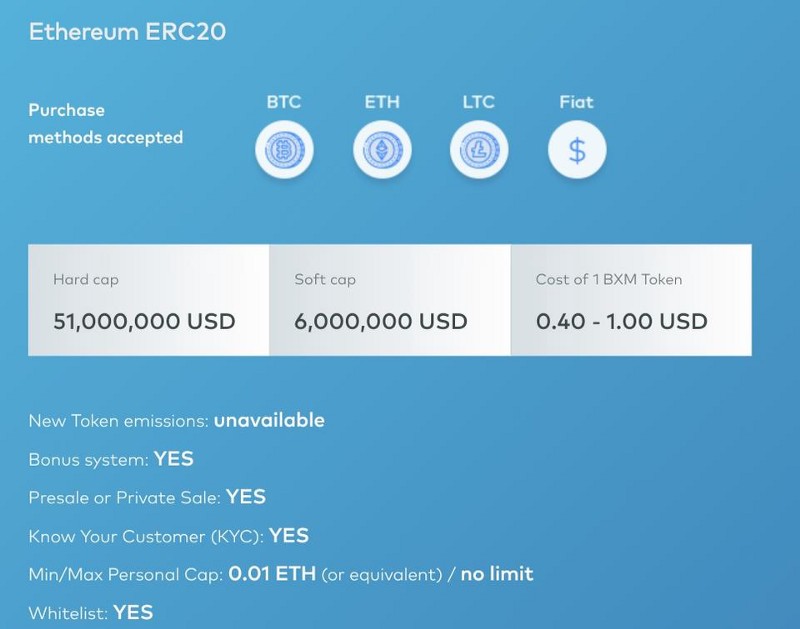The height and width of the screenshot is (629, 800).
Task: Click the Soft cap 6,000,000 USD card
Action: pos(390,300)
